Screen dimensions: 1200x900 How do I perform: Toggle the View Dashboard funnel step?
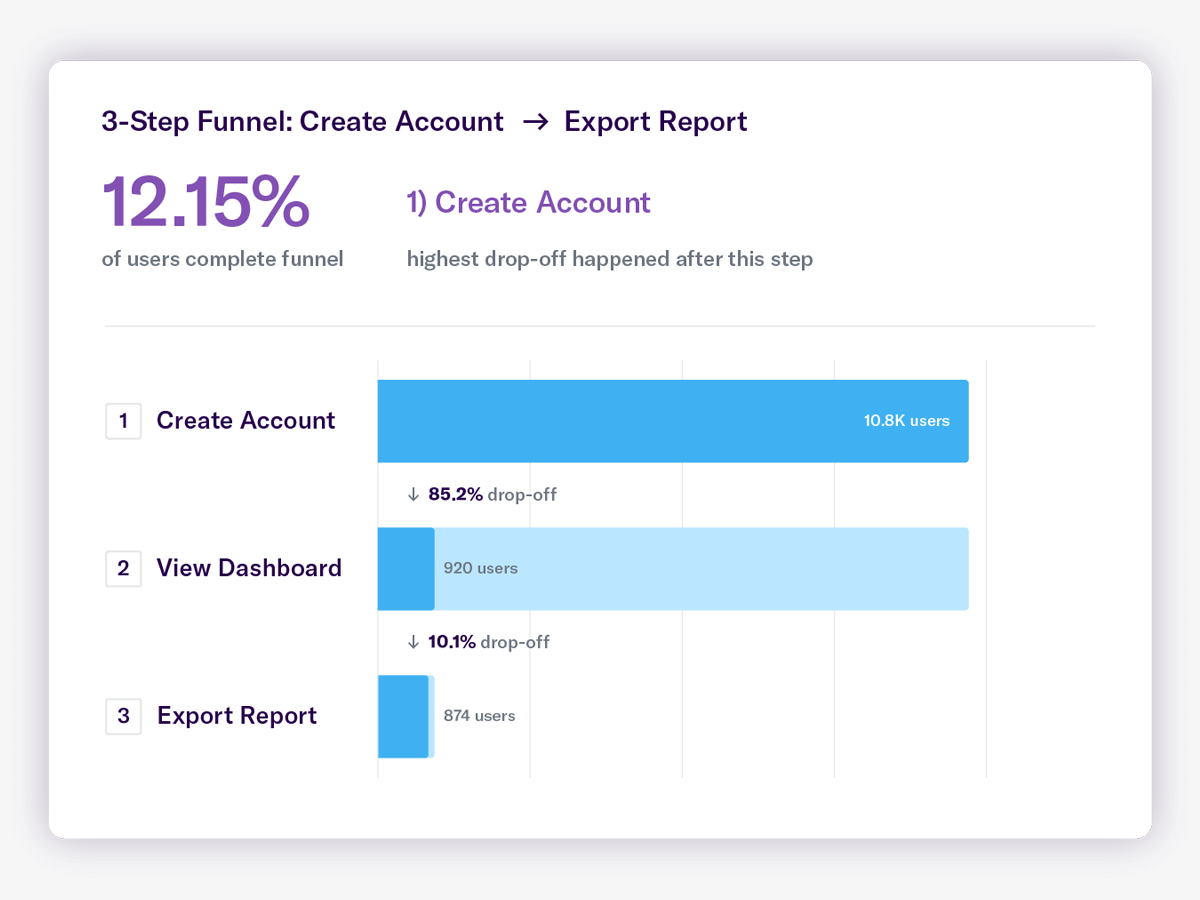249,568
